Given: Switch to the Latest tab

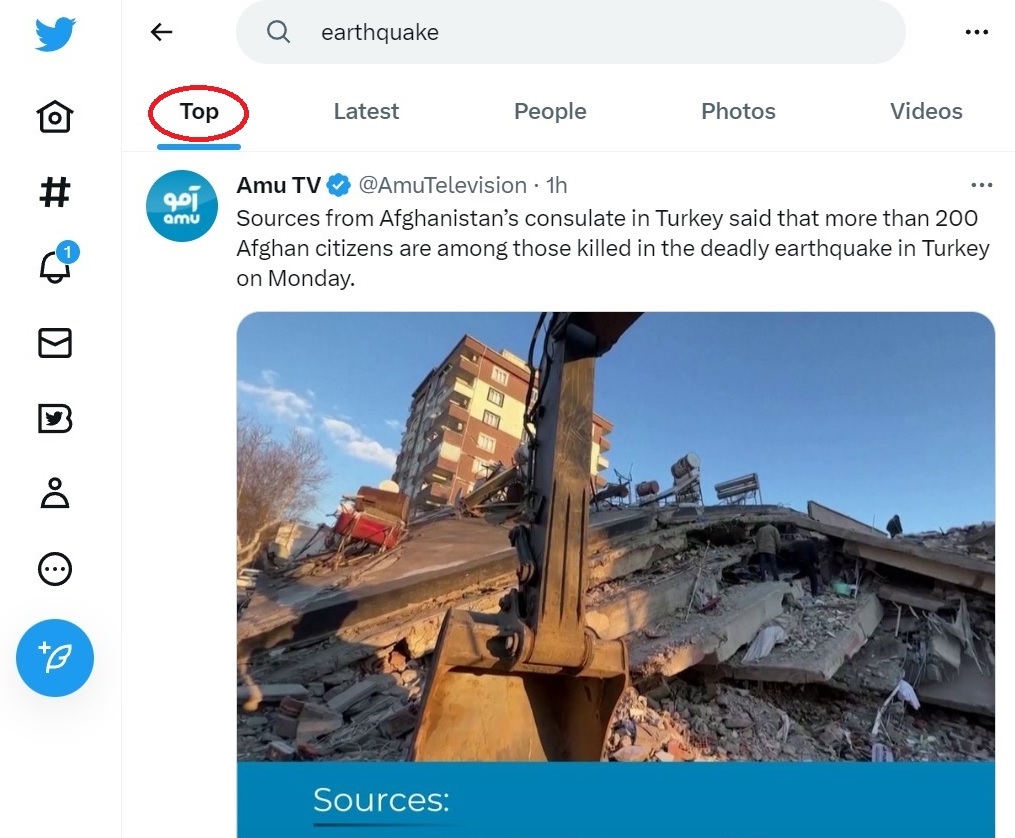Looking at the screenshot, I should [366, 112].
